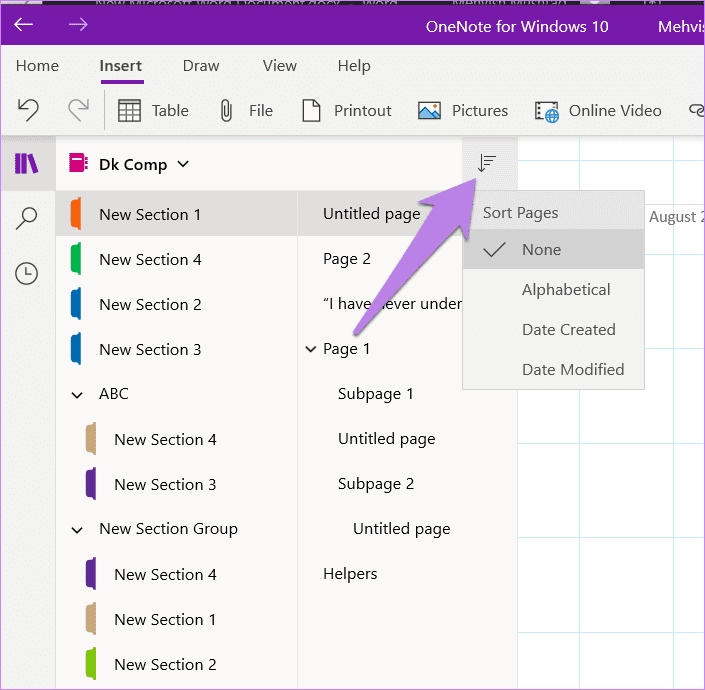Open the Search magnifier in sidebar

pos(27,218)
